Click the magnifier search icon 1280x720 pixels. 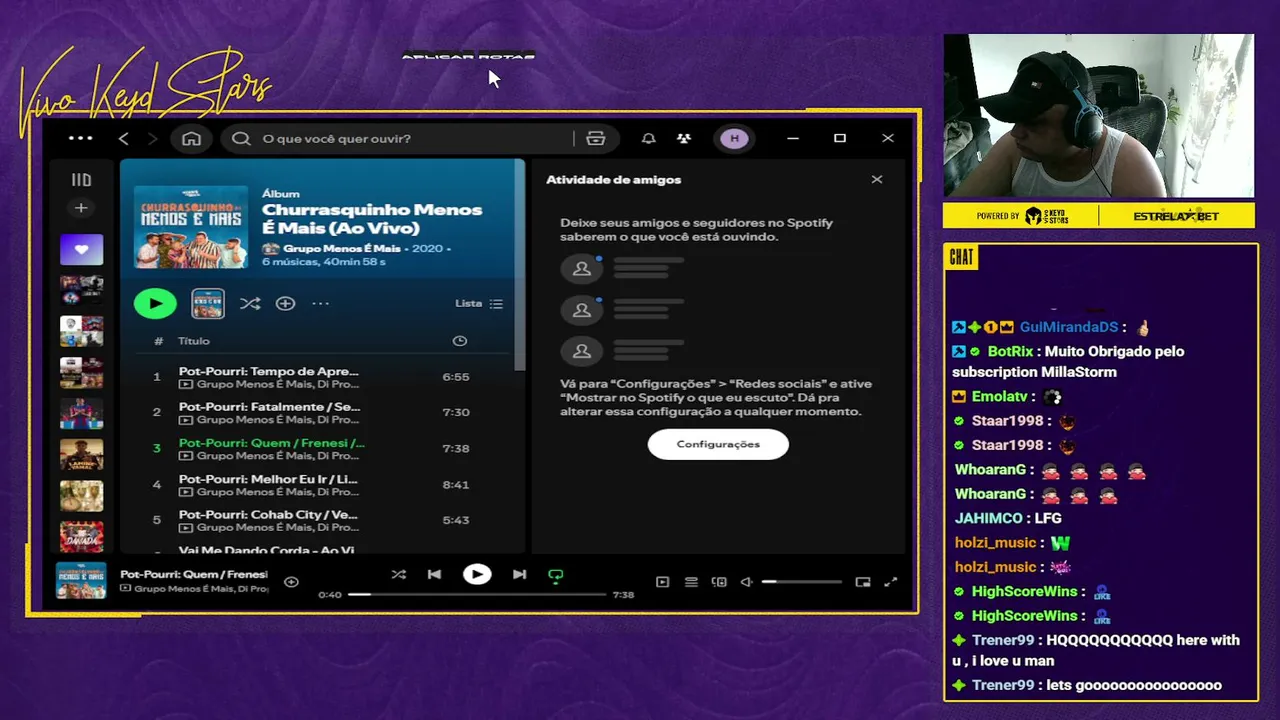tap(241, 138)
